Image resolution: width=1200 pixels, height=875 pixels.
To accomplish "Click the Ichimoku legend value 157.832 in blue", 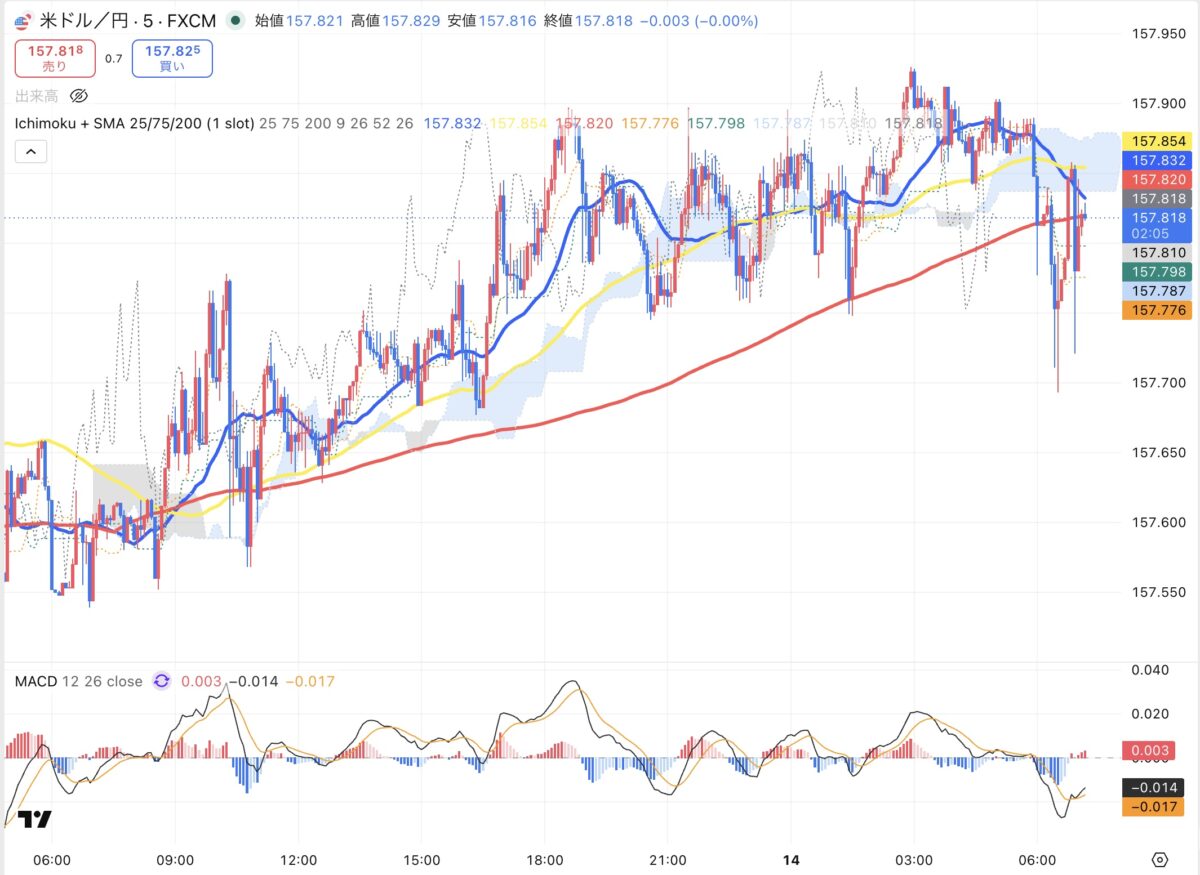I will point(452,123).
